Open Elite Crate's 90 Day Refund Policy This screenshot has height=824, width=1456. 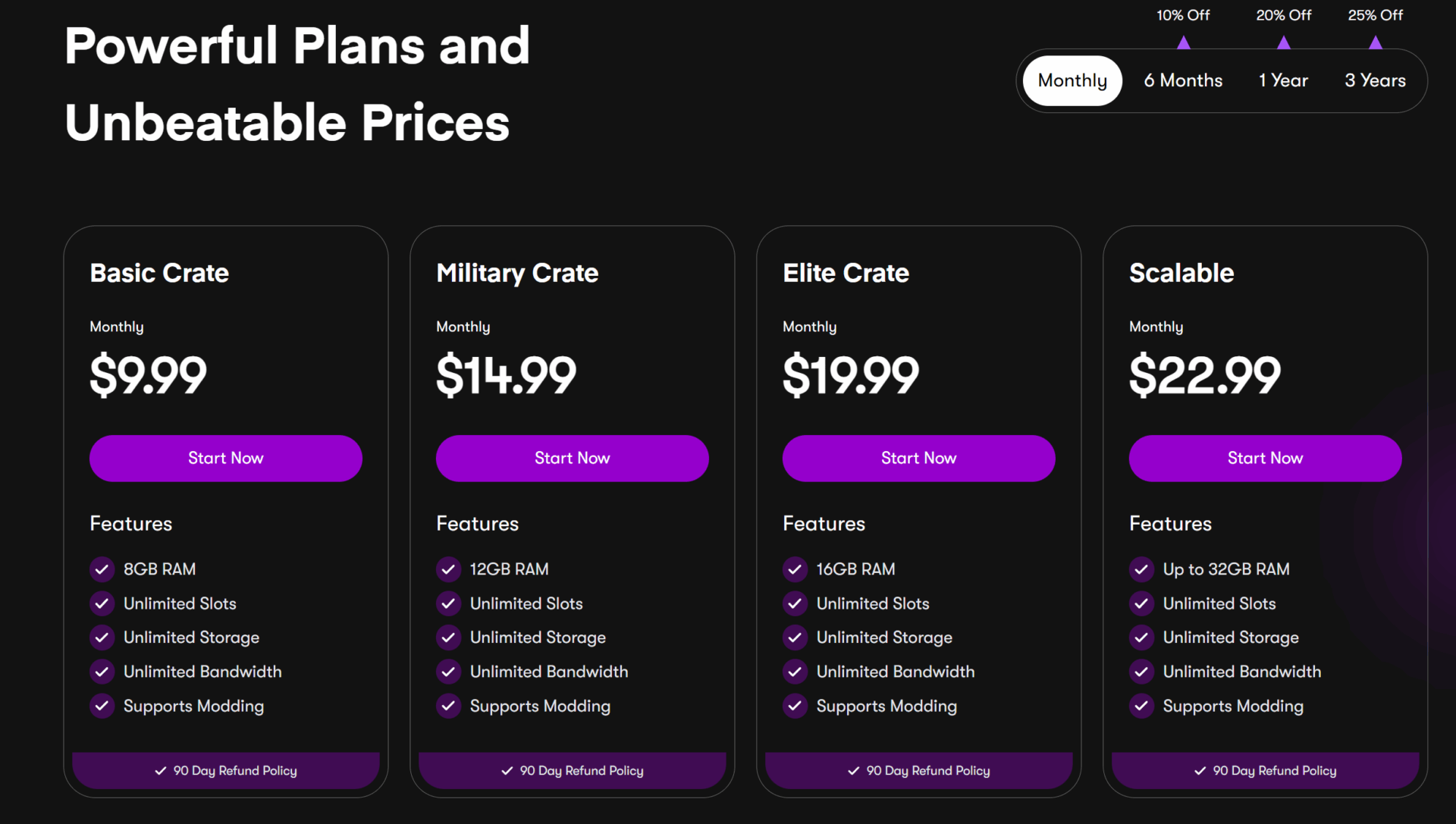click(x=918, y=771)
